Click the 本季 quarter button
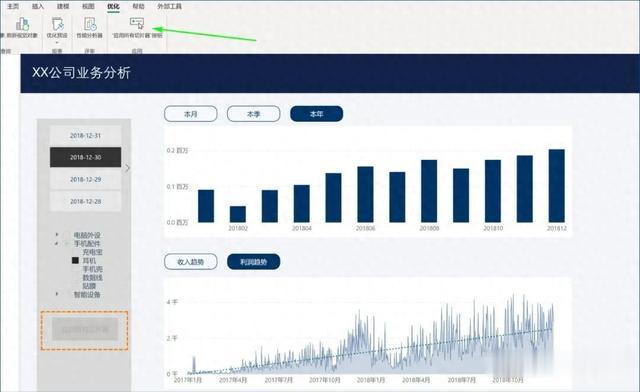The image size is (640, 392). [x=253, y=114]
